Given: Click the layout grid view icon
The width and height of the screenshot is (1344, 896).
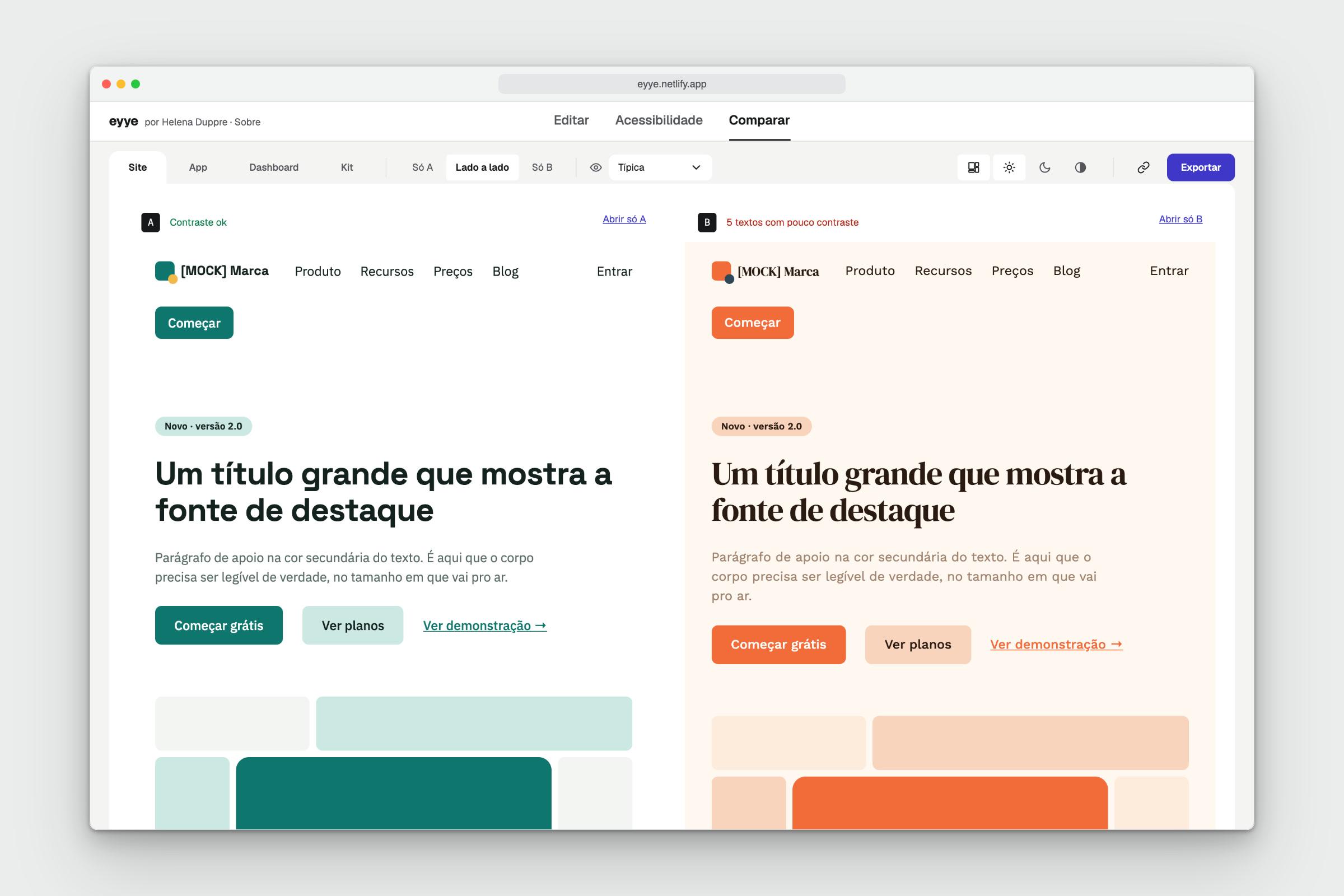Looking at the screenshot, I should 973,167.
